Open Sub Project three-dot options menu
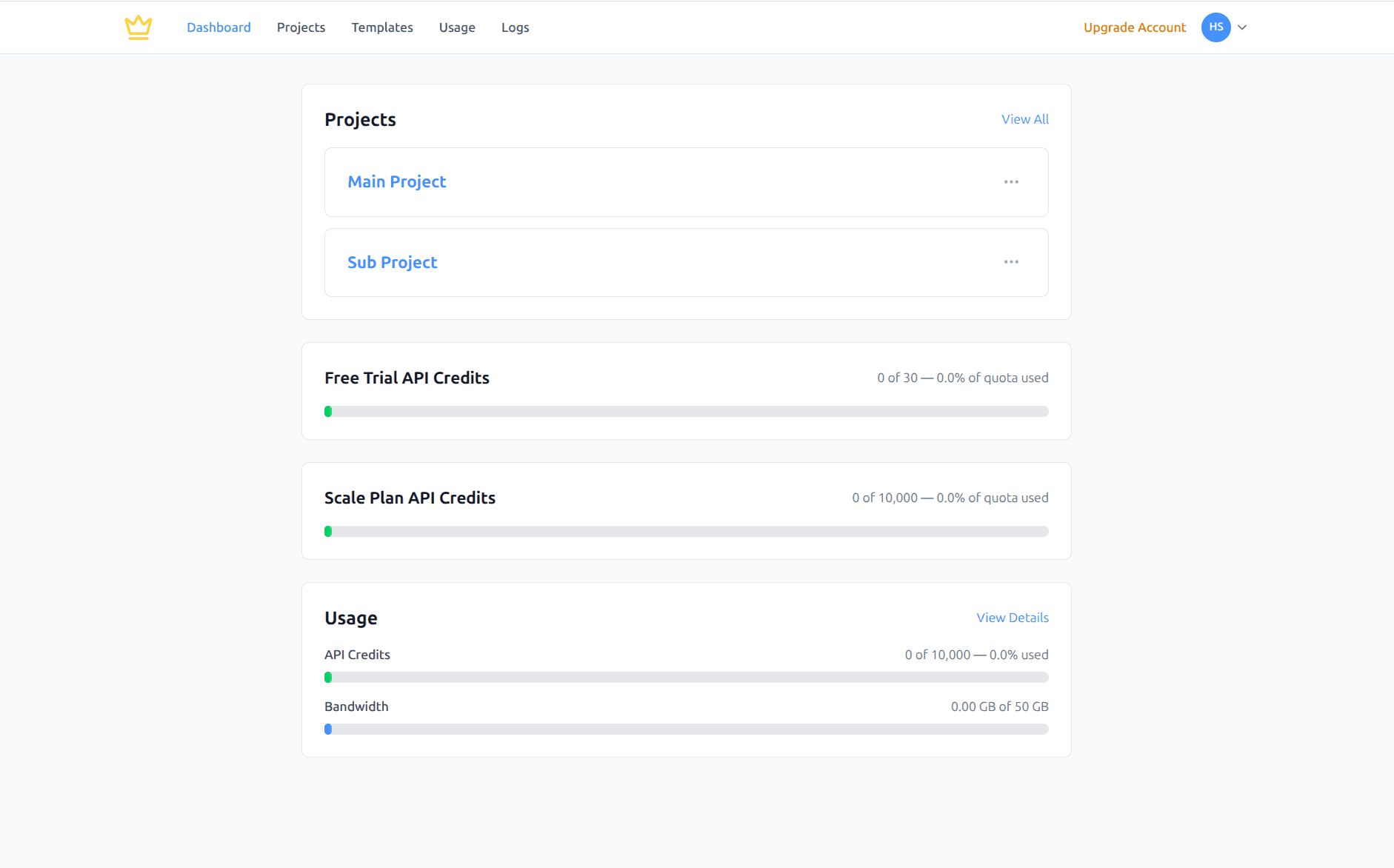The height and width of the screenshot is (868, 1394). 1011,262
